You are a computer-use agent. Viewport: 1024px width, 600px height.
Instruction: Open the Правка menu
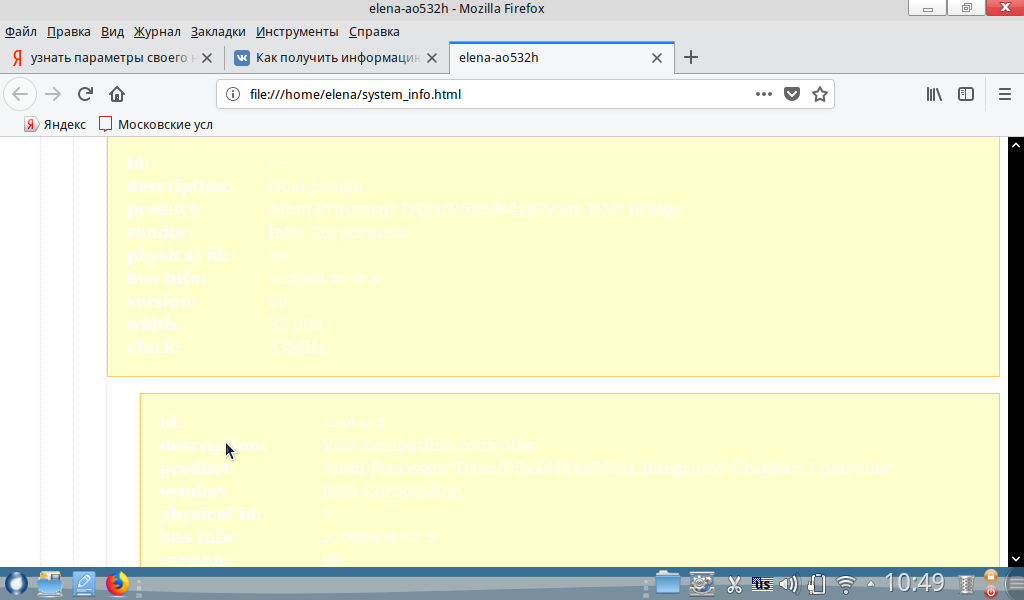coord(69,31)
